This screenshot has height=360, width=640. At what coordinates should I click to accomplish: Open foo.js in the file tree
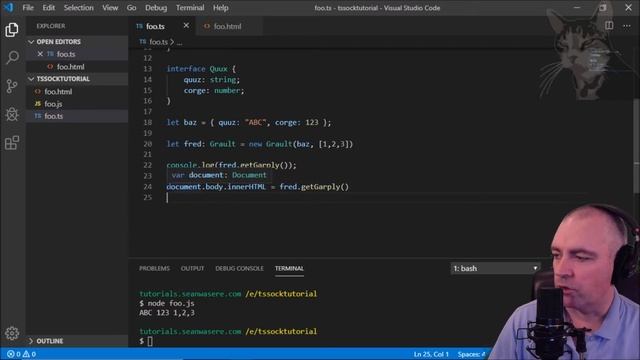(77, 104)
